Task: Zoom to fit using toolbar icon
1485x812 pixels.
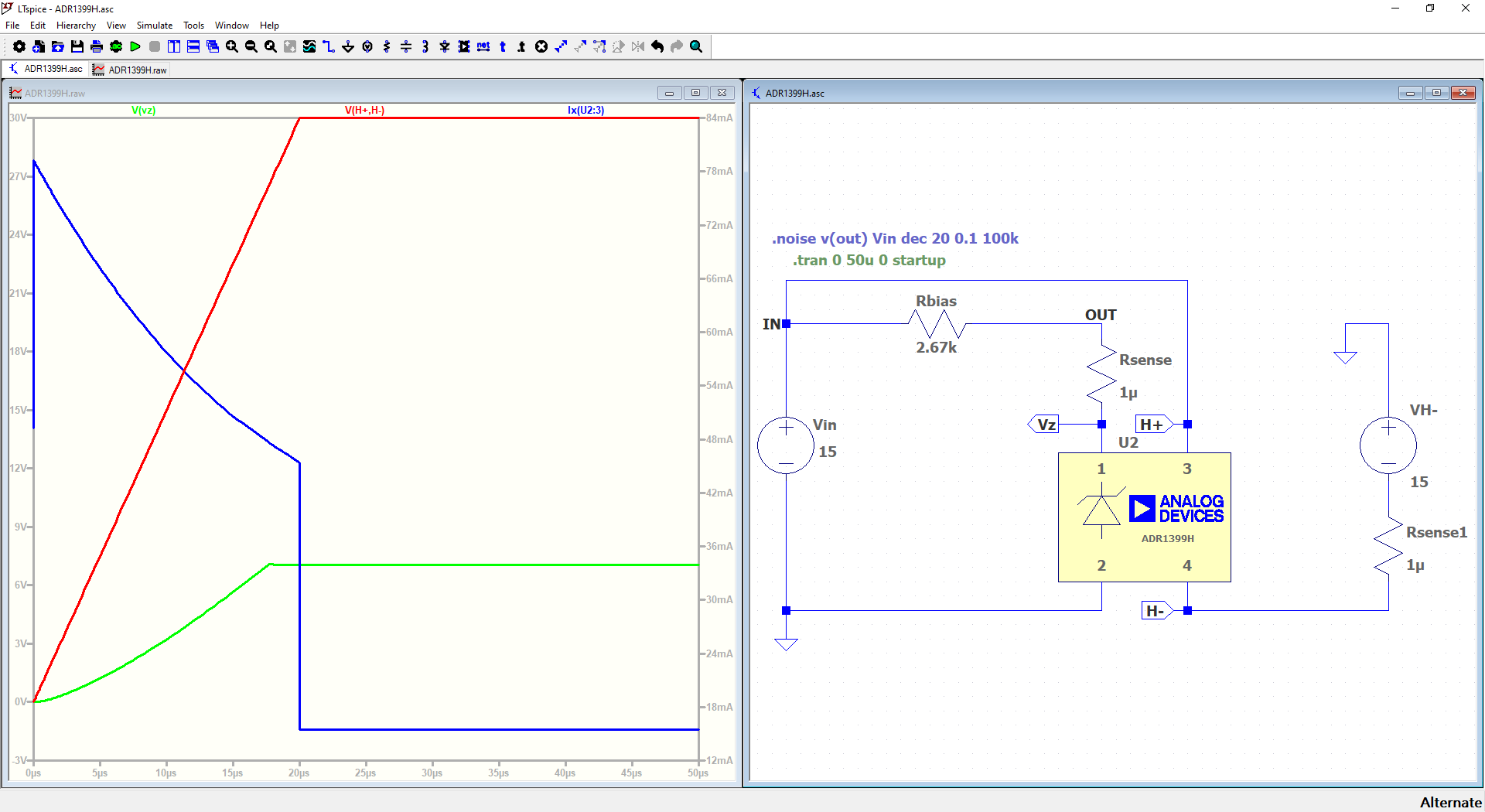Action: (x=271, y=46)
